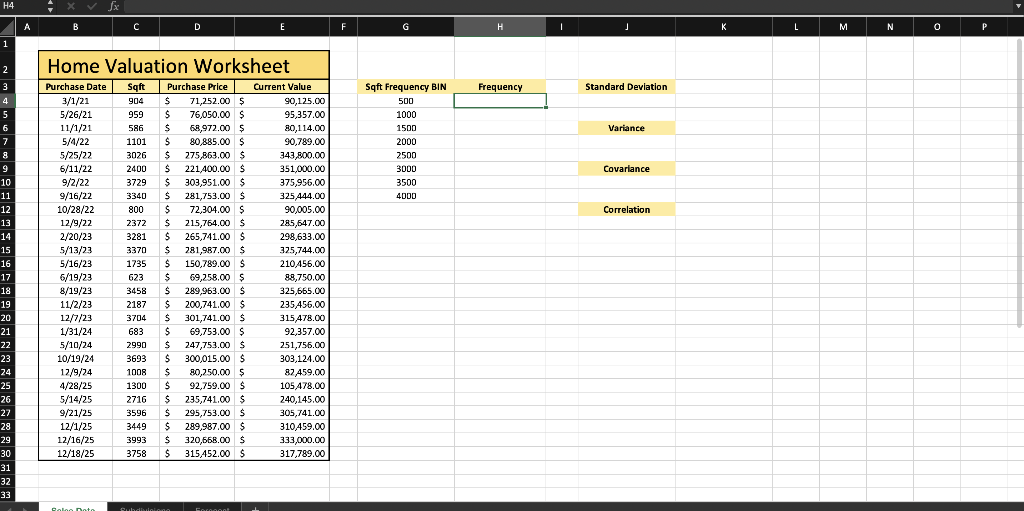
Task: Click the Standard Deviation label cell
Action: tap(627, 87)
